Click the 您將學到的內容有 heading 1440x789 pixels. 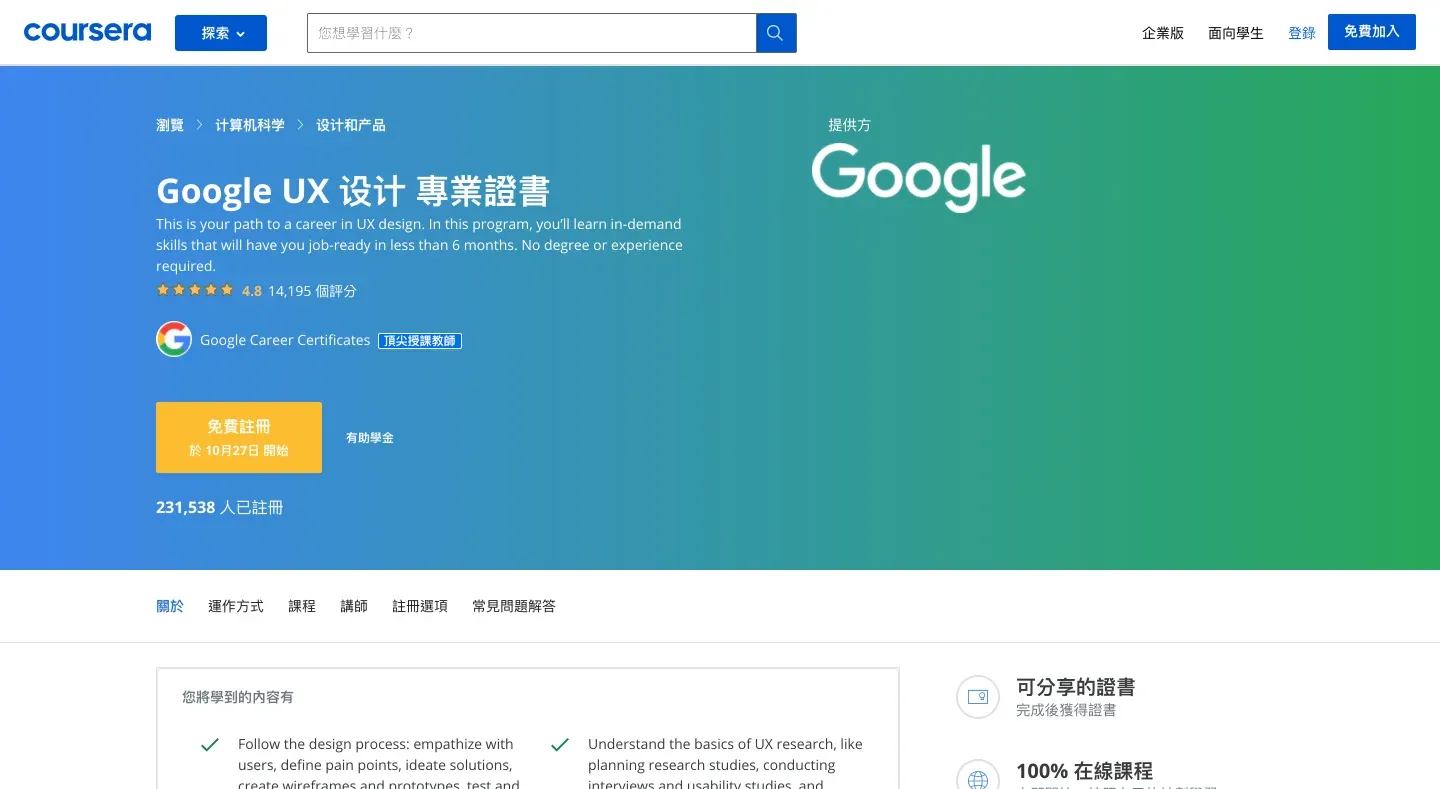[238, 697]
